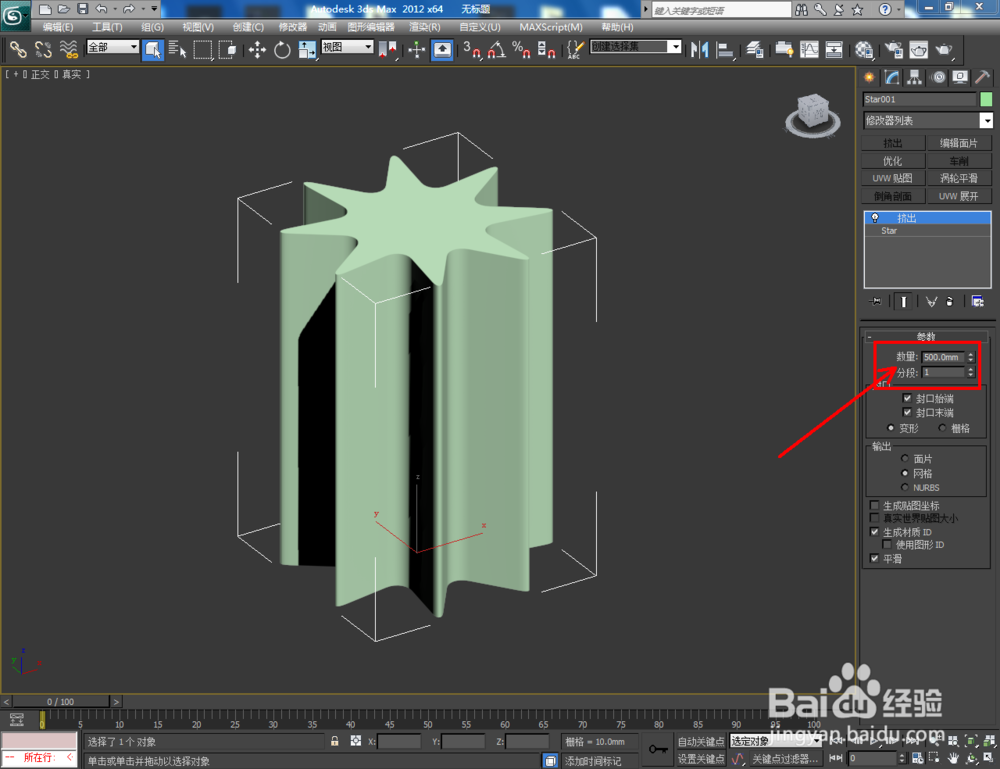This screenshot has height=769, width=1000.
Task: Open the MAXScript(M) menu
Action: 550,27
